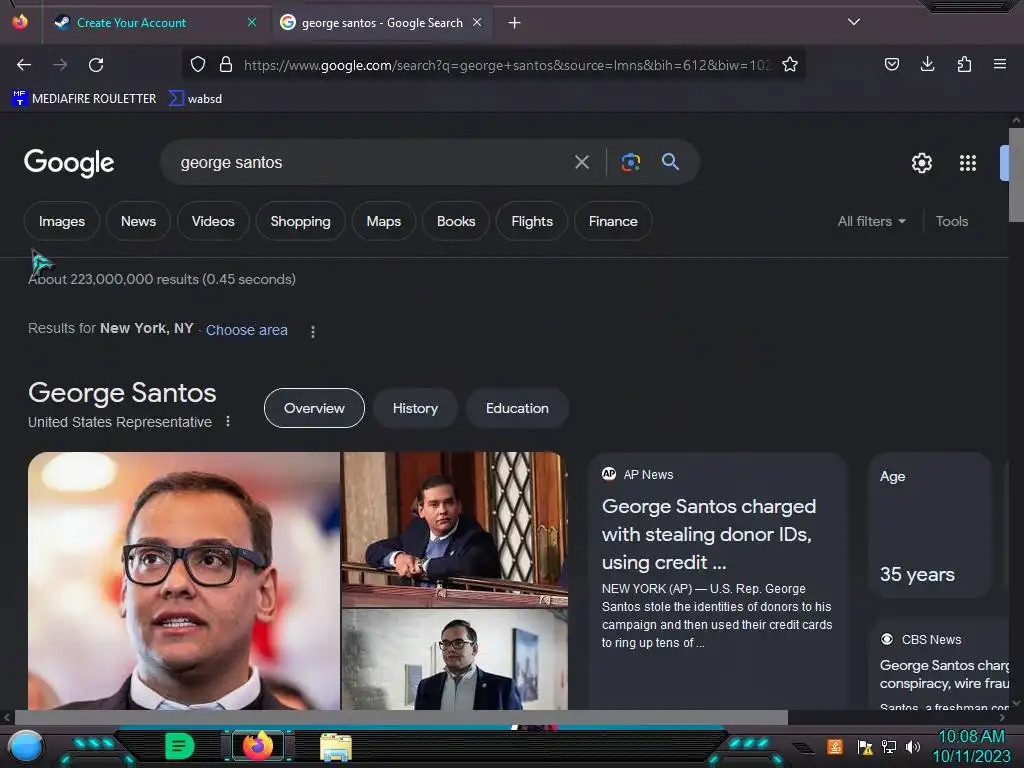Expand the All filters dropdown
The image size is (1024, 768).
(872, 221)
